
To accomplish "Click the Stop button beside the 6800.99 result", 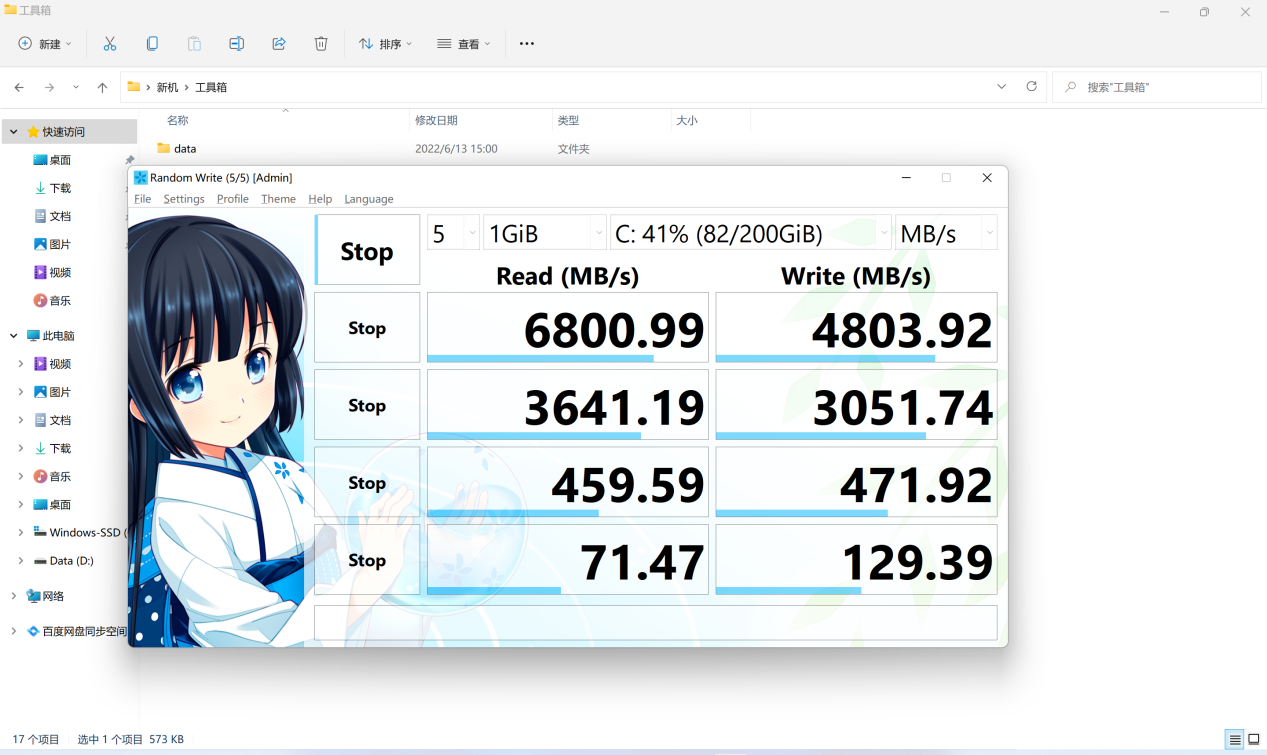I will 367,328.
